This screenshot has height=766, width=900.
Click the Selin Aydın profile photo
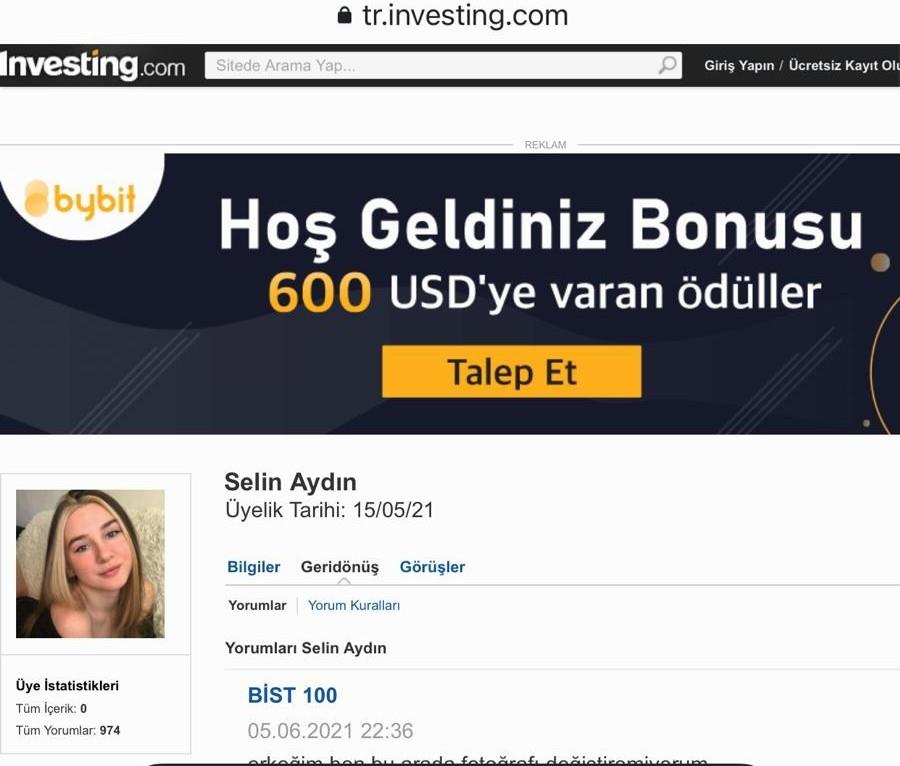[x=90, y=563]
